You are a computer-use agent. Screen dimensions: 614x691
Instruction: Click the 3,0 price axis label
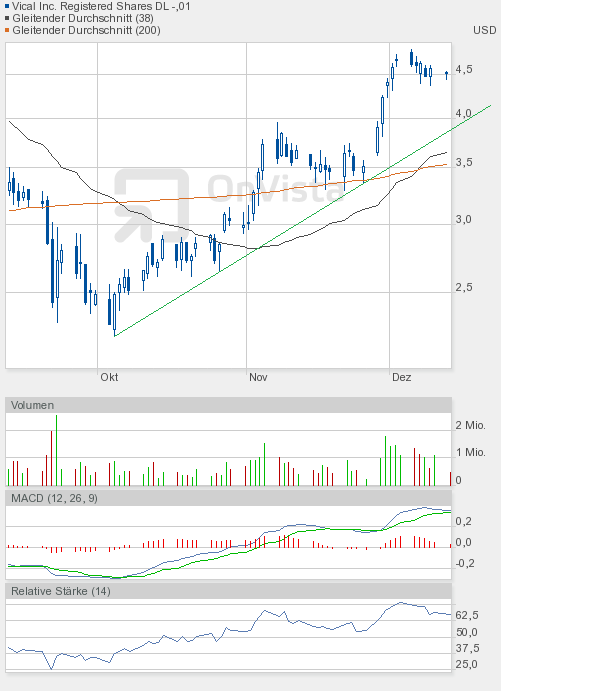click(464, 219)
